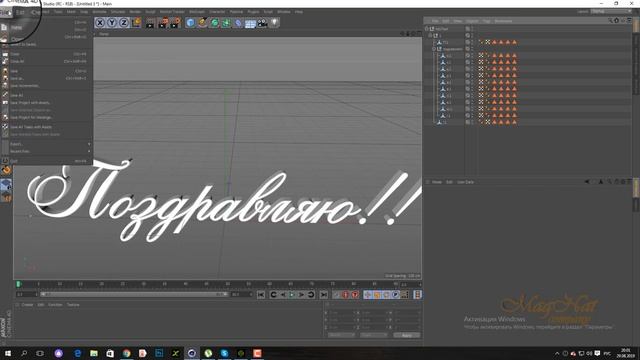Go to end of animation

(x=324, y=295)
